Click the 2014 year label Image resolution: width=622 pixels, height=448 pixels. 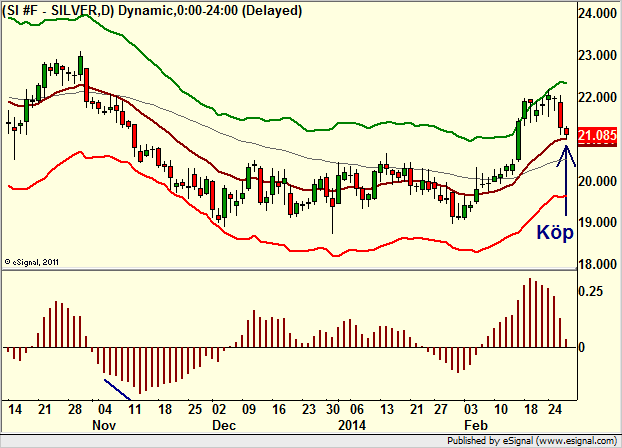click(352, 425)
